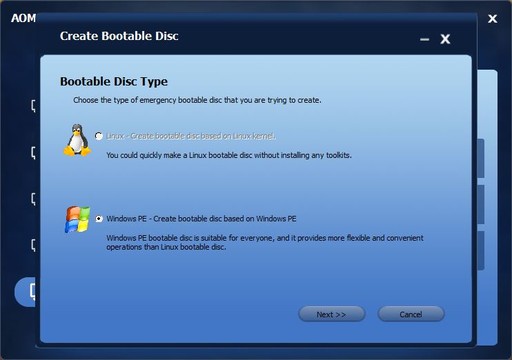The image size is (512, 360).
Task: Close the main AOMEI window behind the dialog
Action: [492, 19]
